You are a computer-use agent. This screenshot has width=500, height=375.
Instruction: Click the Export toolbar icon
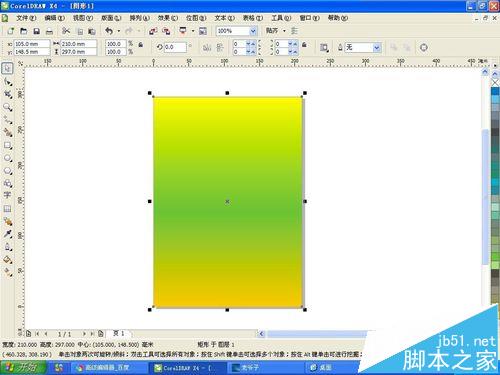[x=166, y=31]
